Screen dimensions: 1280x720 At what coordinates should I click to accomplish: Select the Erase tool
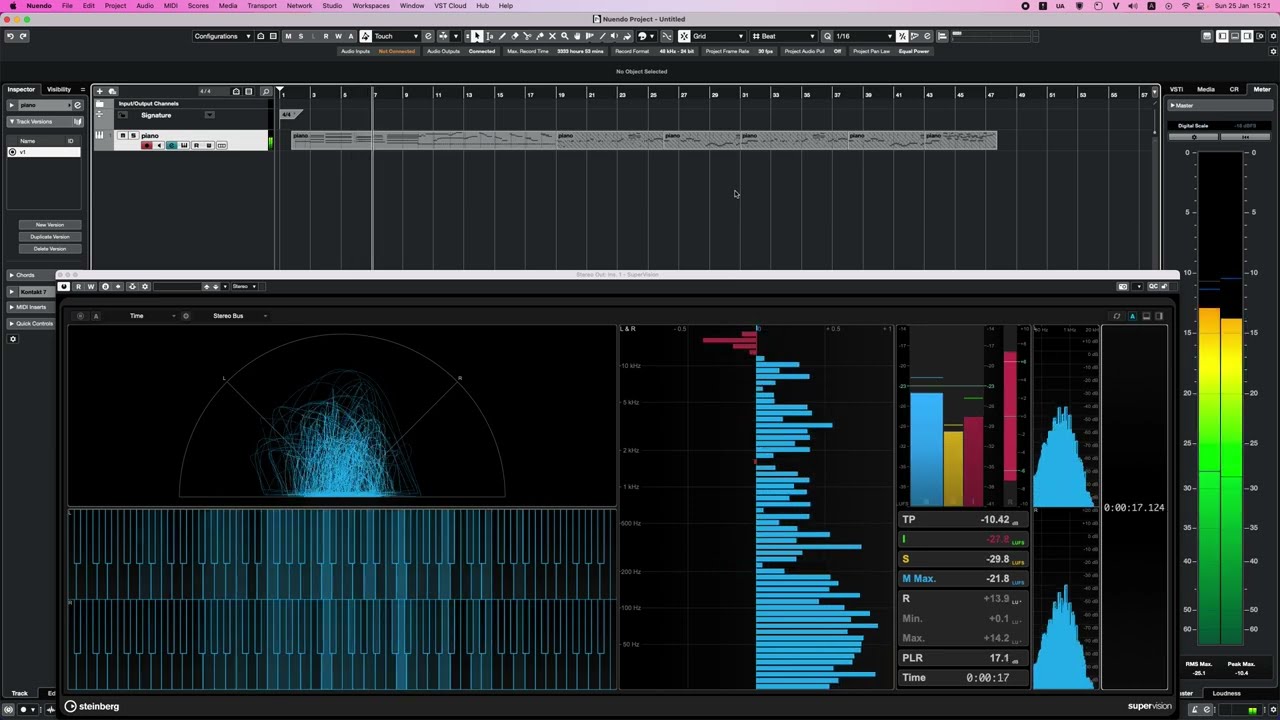tap(514, 36)
